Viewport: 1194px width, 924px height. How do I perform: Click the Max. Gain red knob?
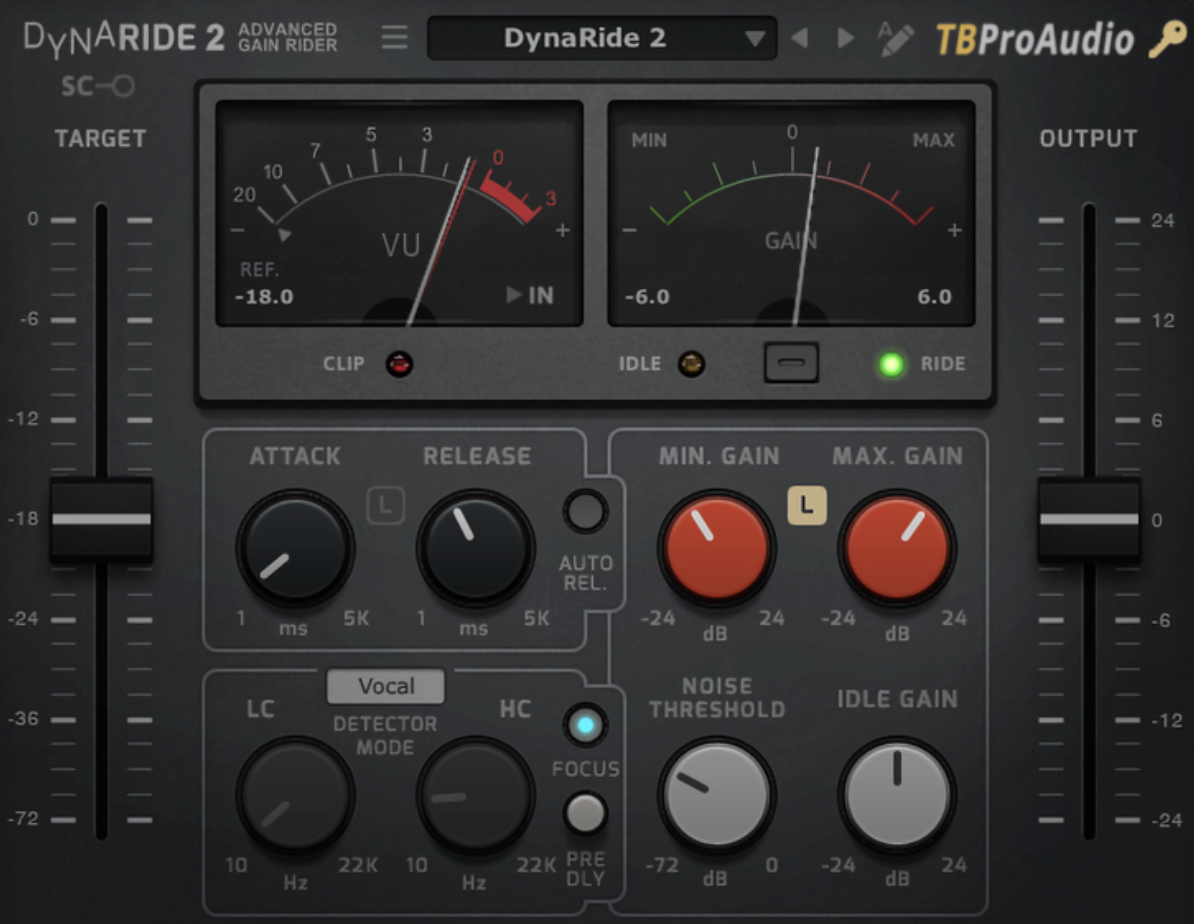click(897, 548)
